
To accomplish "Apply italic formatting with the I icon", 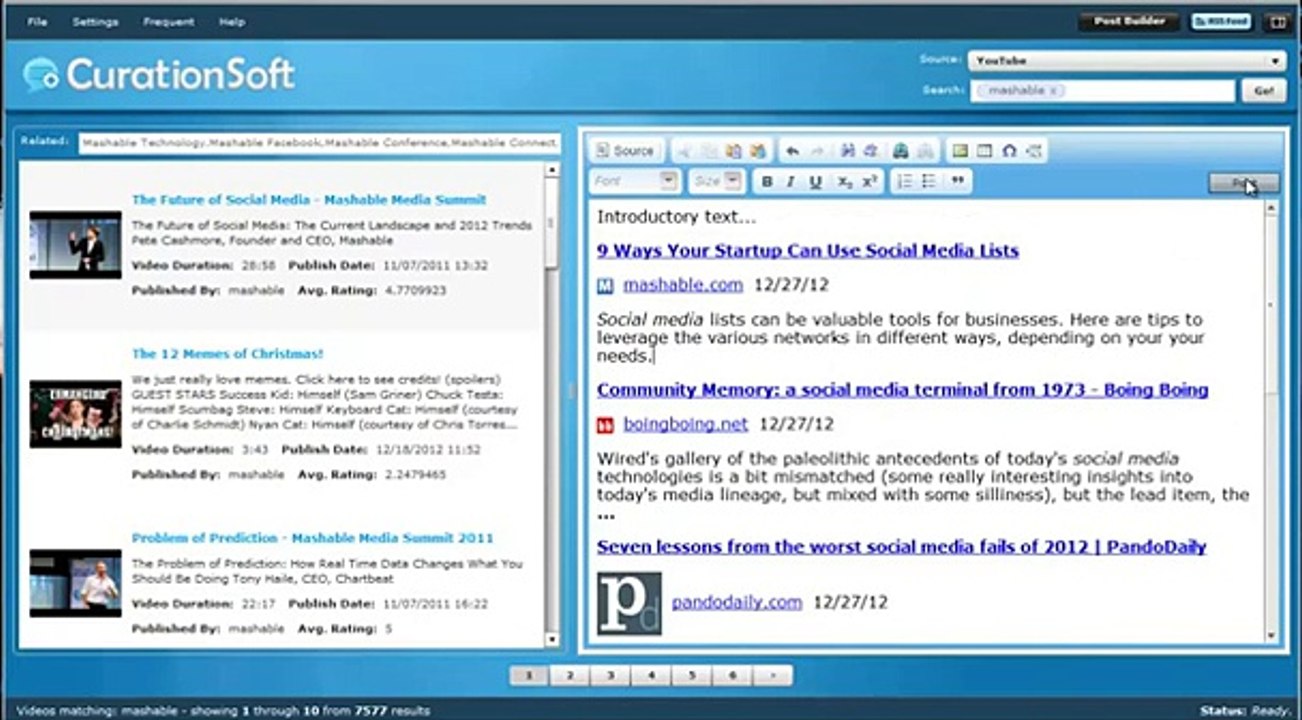I will (791, 181).
